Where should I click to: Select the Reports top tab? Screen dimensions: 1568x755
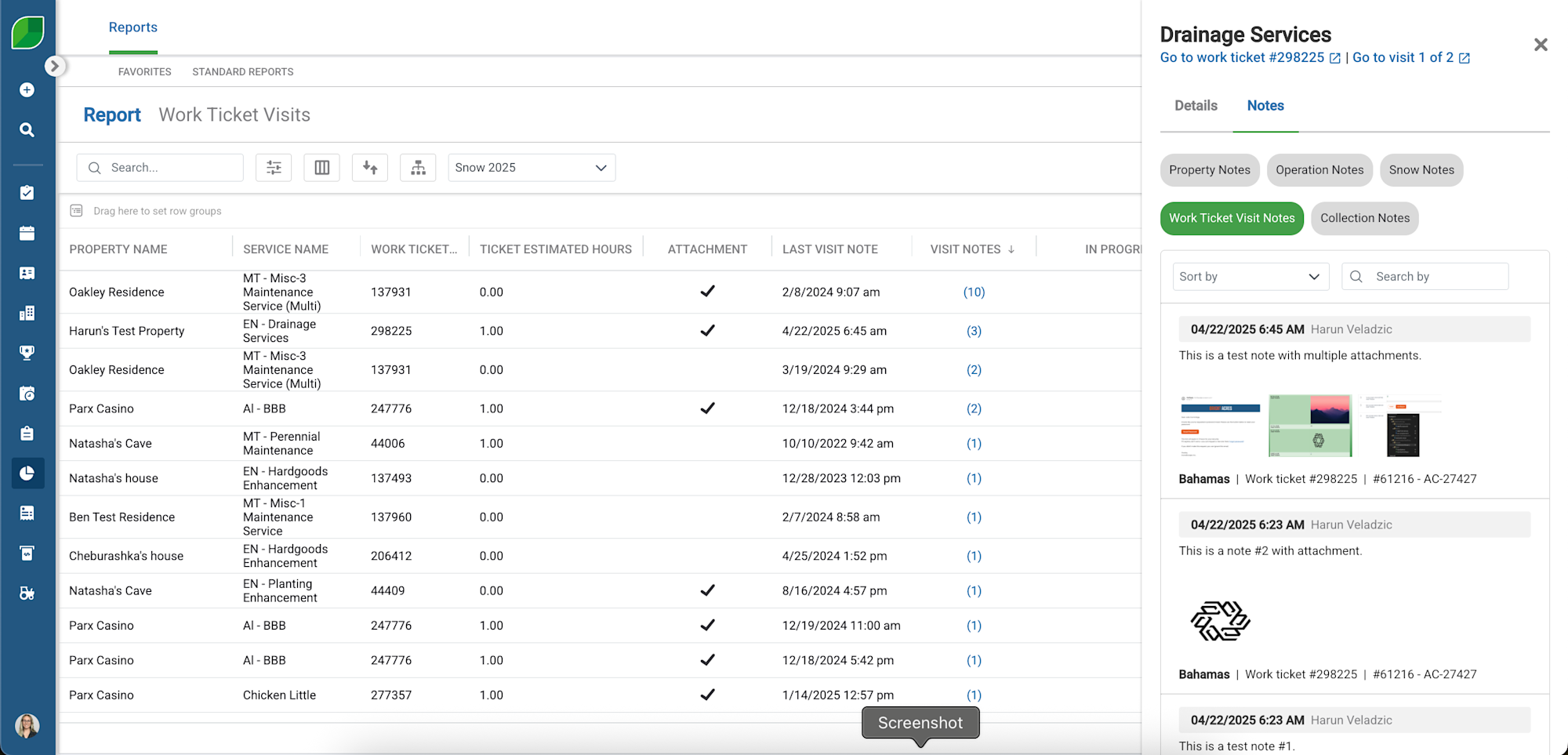(x=133, y=27)
